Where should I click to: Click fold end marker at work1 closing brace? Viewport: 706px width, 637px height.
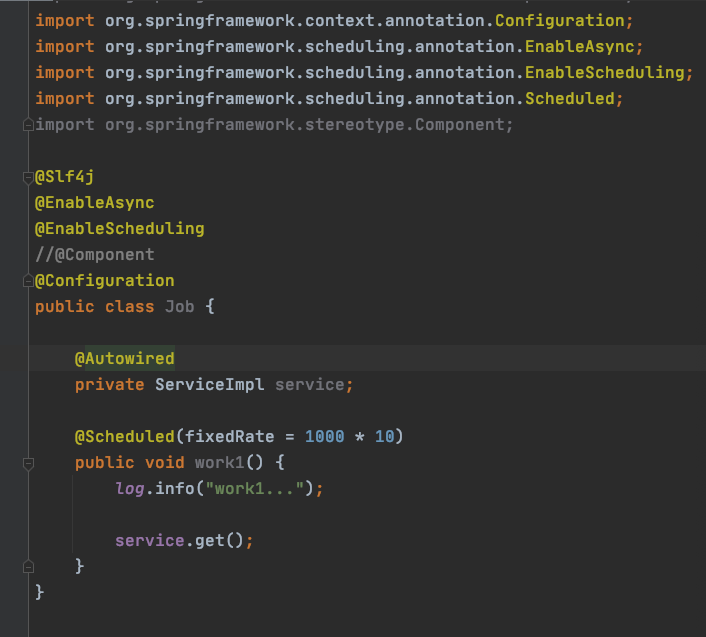coord(28,567)
